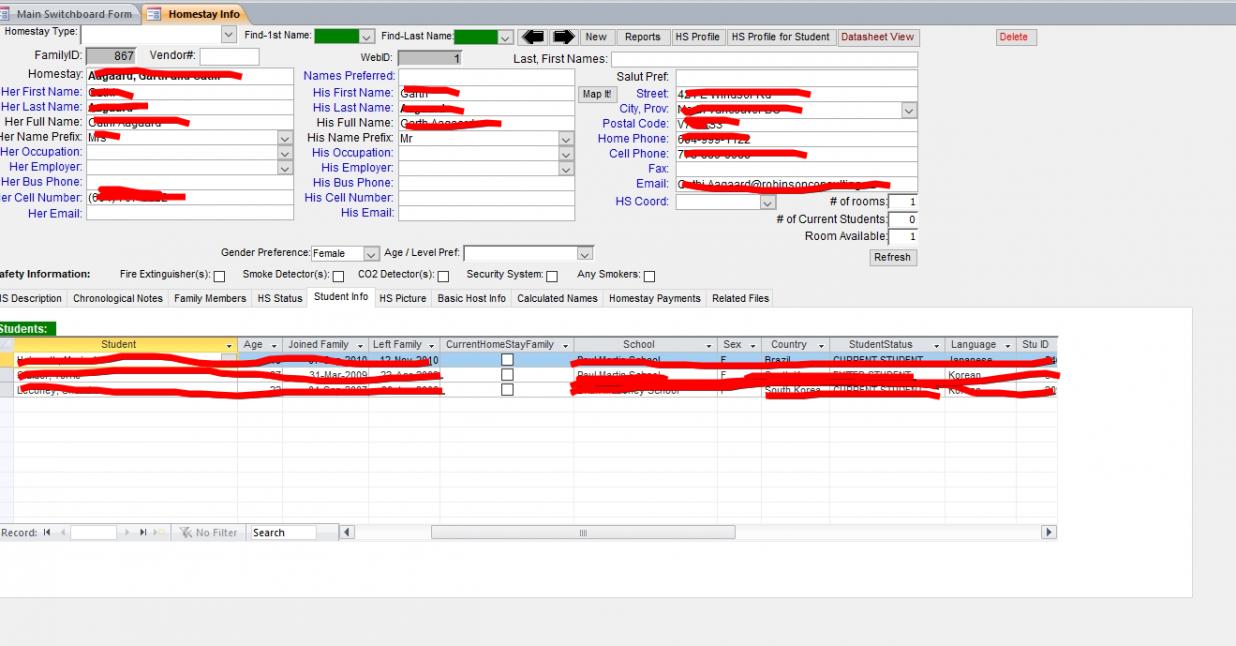Click the No Filter indicator
1236x646 pixels.
coord(208,533)
